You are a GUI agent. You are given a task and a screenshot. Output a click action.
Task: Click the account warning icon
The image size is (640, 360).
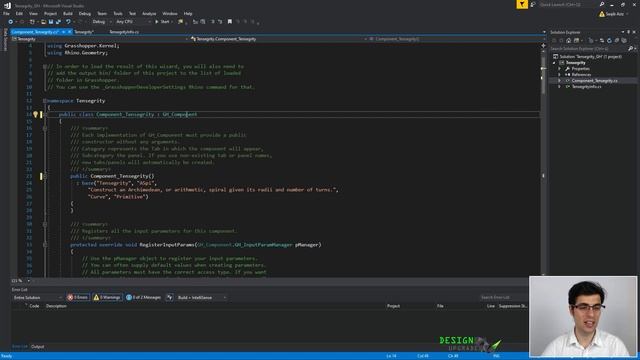602,14
